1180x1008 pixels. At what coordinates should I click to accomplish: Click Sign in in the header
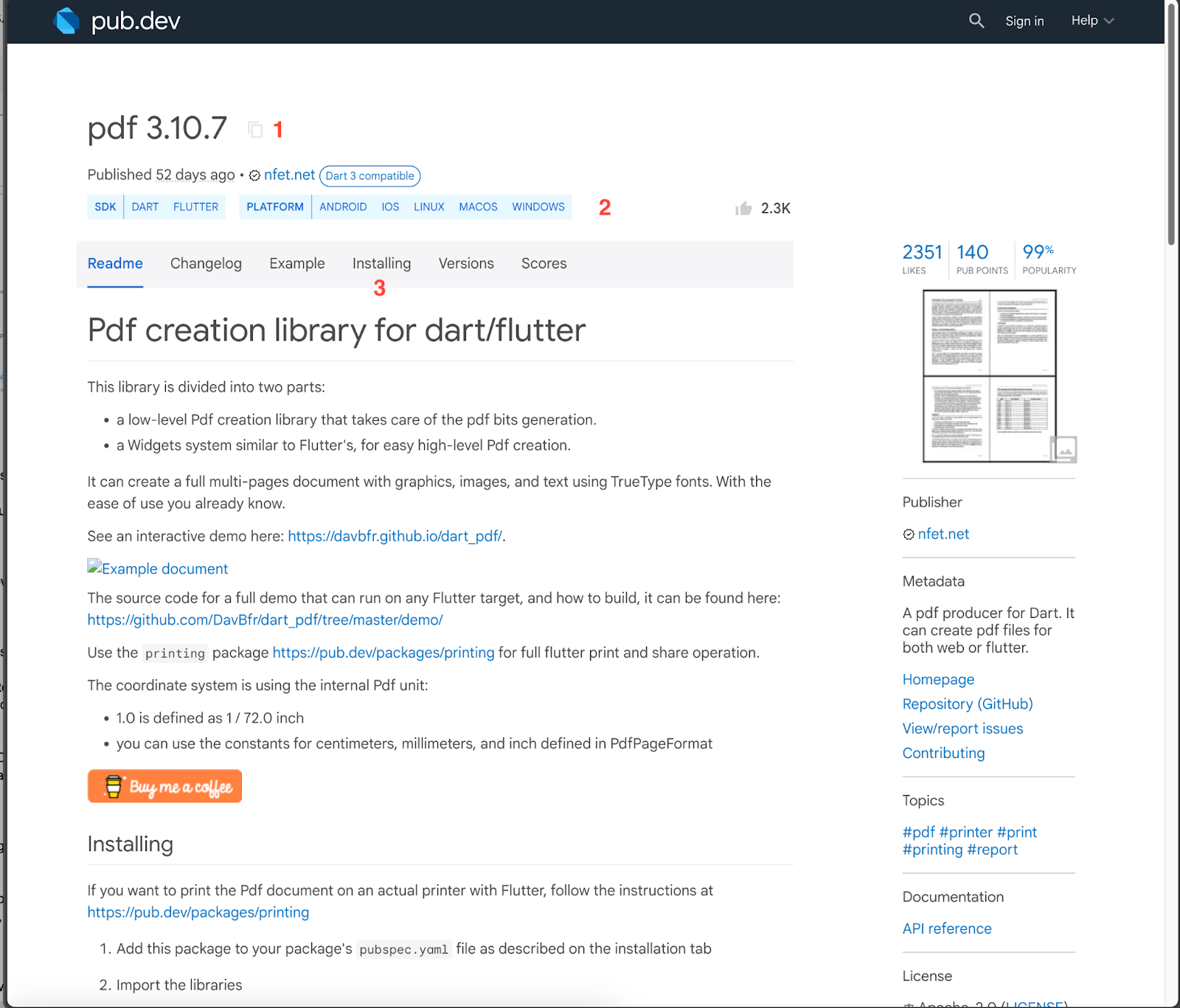(1024, 21)
